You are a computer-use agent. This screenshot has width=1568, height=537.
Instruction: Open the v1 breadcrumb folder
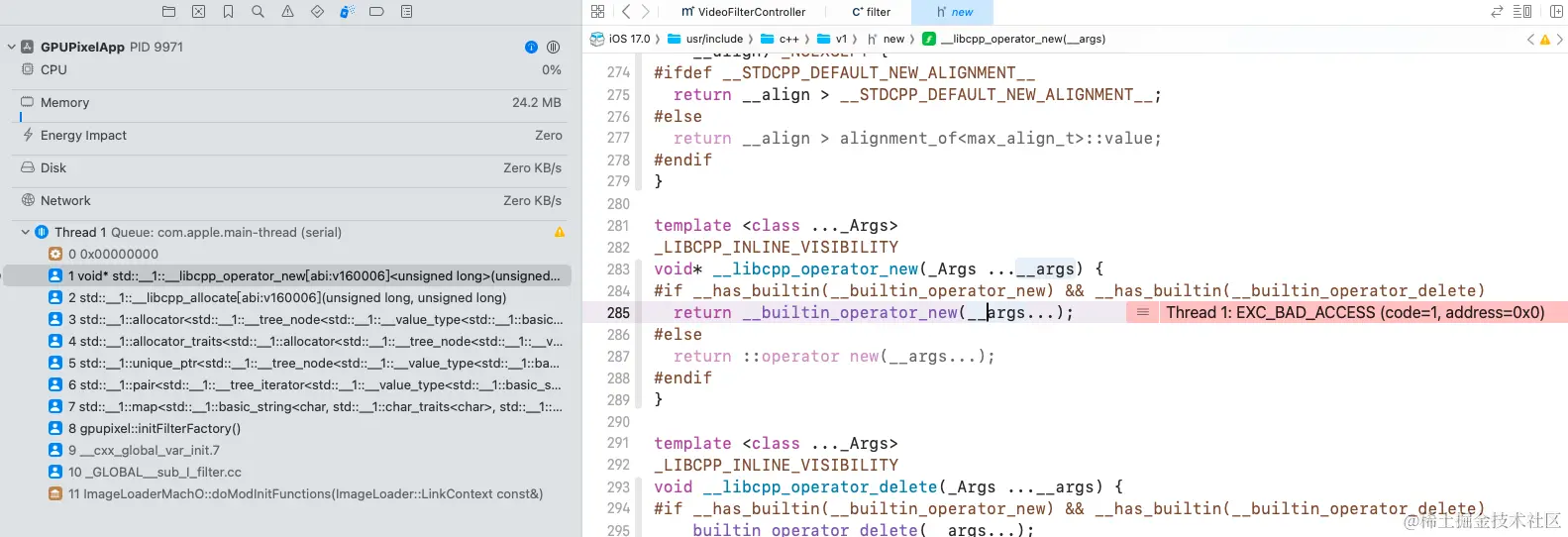[x=833, y=40]
